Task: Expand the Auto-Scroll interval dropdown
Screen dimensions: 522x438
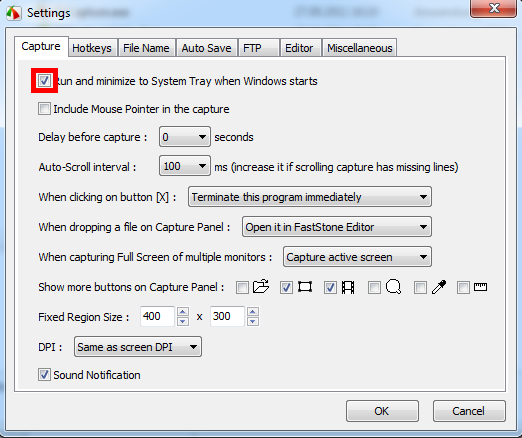Action: (x=185, y=166)
